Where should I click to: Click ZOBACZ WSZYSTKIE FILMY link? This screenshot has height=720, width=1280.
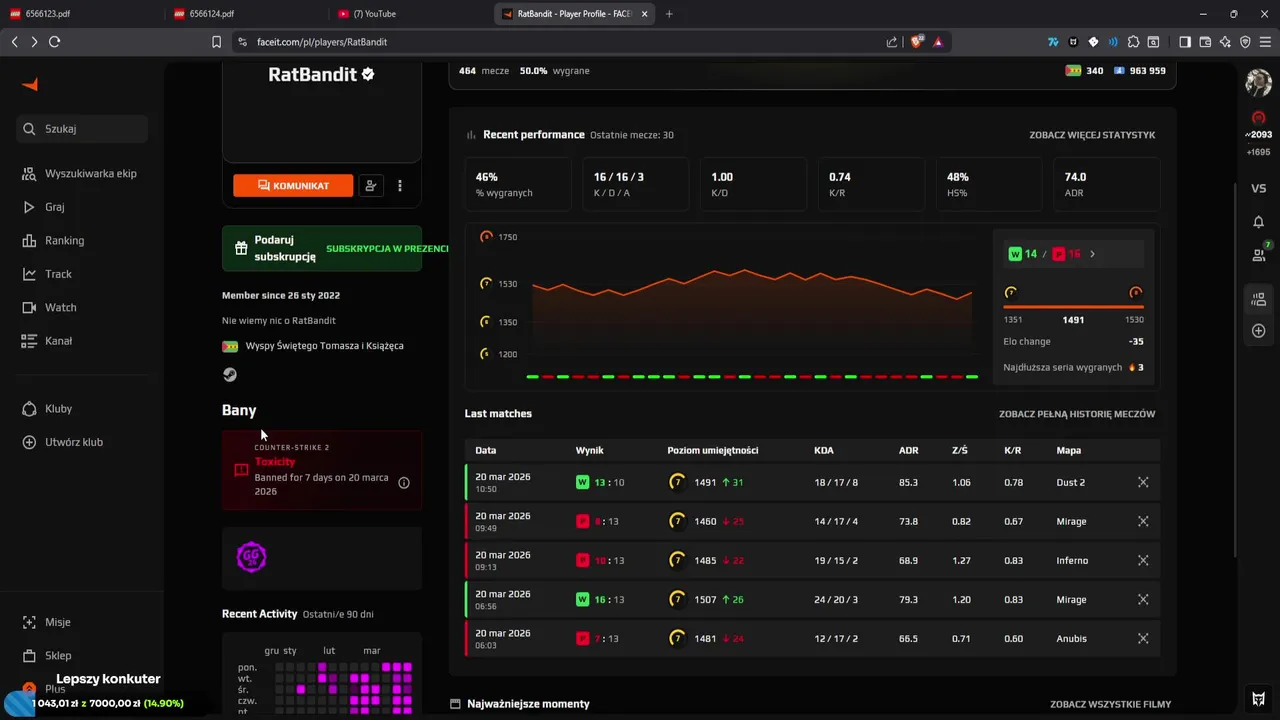click(x=1110, y=704)
